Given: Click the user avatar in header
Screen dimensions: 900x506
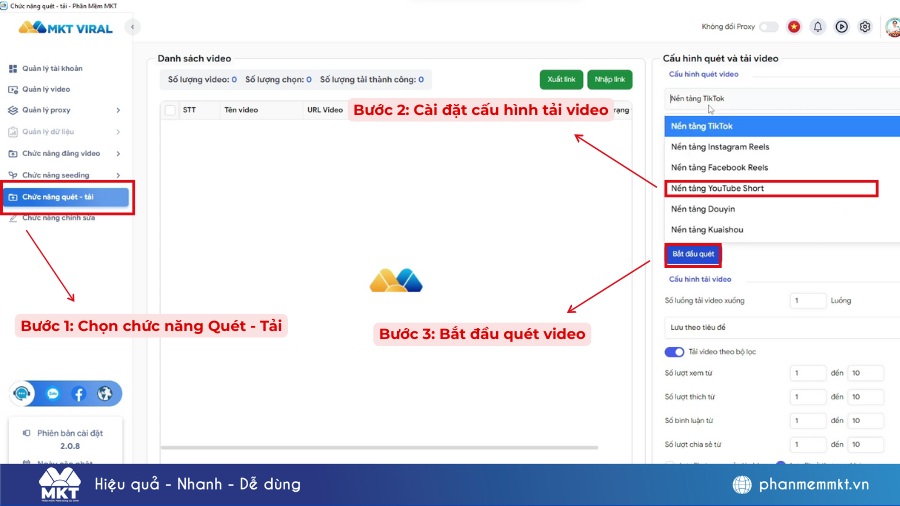Looking at the screenshot, I should pyautogui.click(x=893, y=27).
